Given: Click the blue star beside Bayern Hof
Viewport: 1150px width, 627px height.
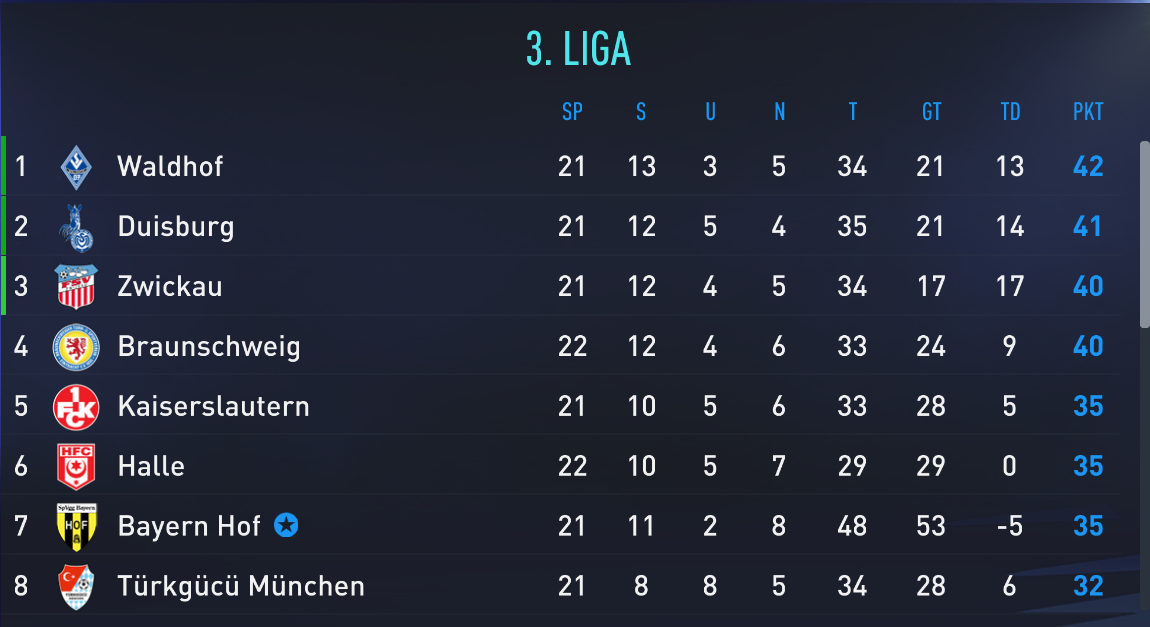Looking at the screenshot, I should pos(286,525).
